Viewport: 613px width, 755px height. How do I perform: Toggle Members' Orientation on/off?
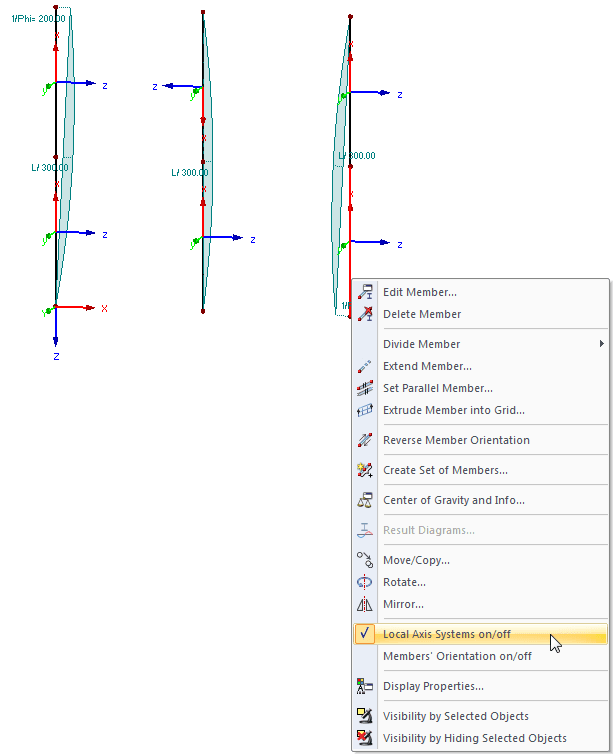(457, 656)
